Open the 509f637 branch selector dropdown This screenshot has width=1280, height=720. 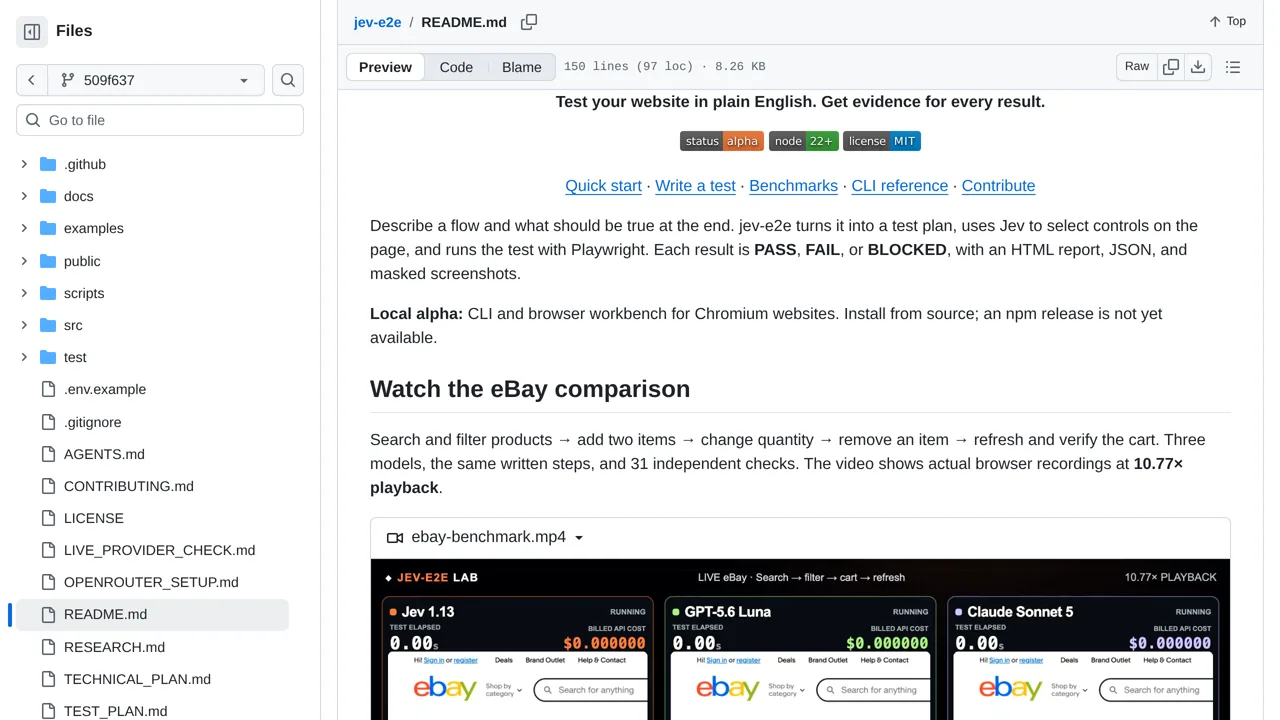[x=155, y=80]
